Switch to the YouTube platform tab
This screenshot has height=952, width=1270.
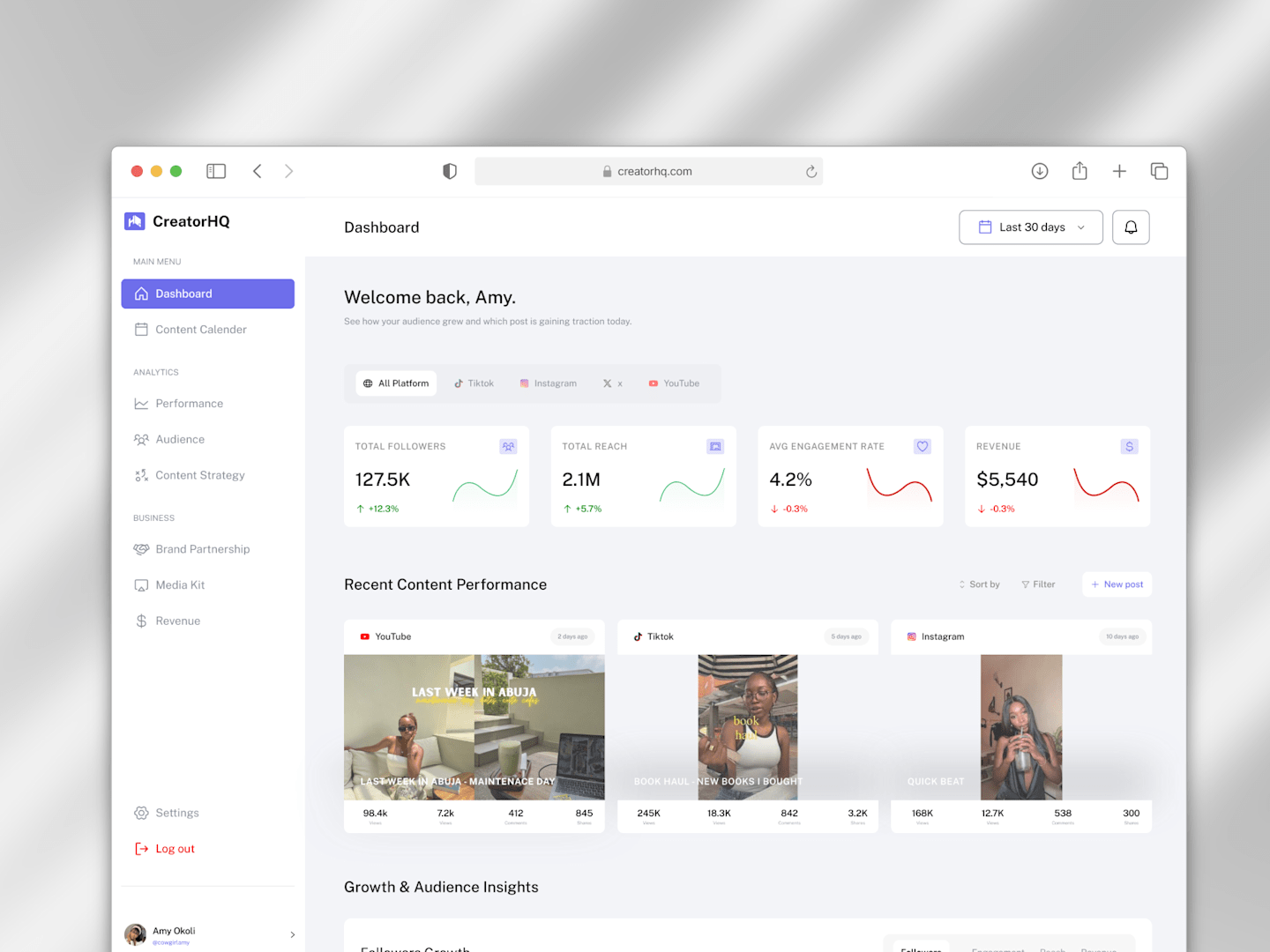pyautogui.click(x=674, y=383)
